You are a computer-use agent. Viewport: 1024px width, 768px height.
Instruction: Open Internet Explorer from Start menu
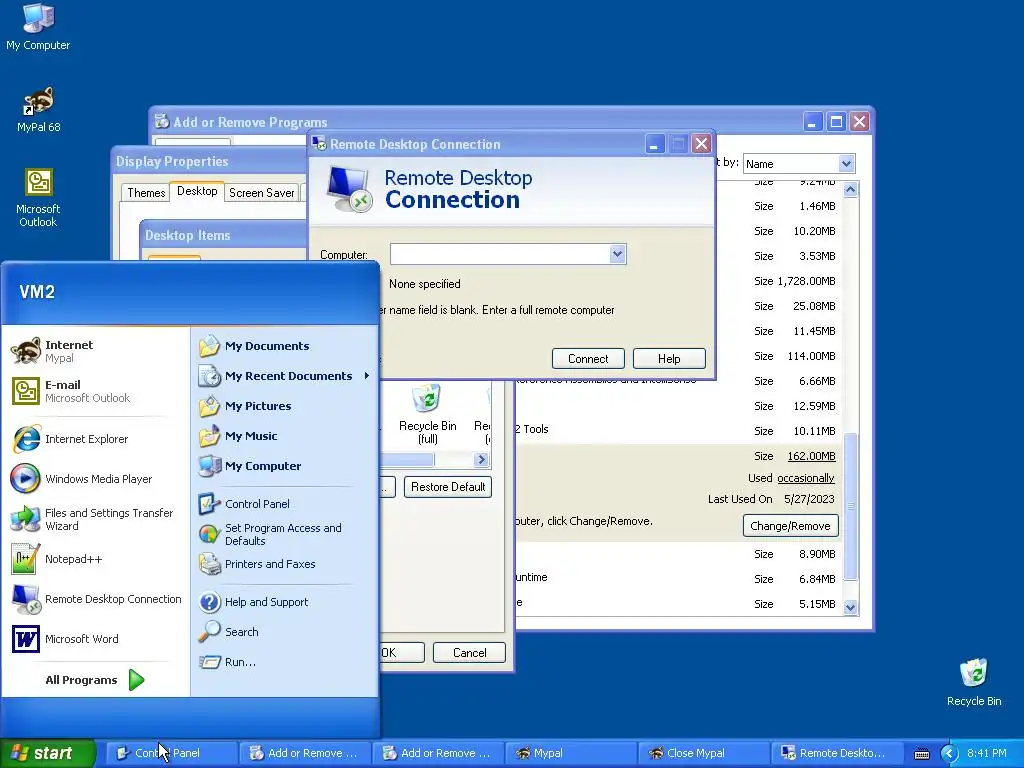(x=95, y=439)
